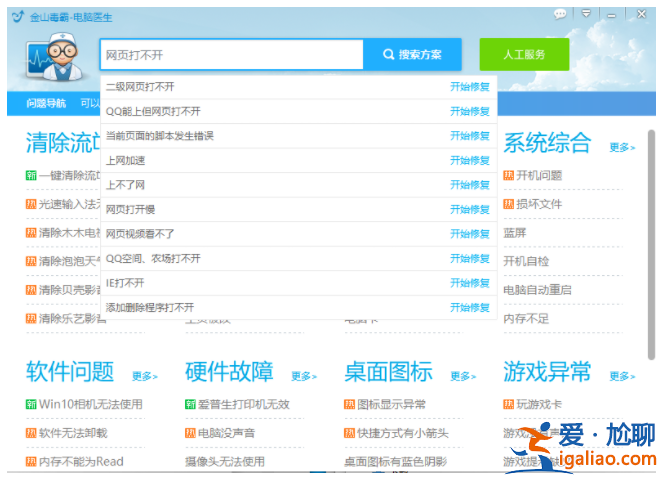Click the search box containing 网页打不开
The width and height of the screenshot is (669, 486).
[232, 55]
